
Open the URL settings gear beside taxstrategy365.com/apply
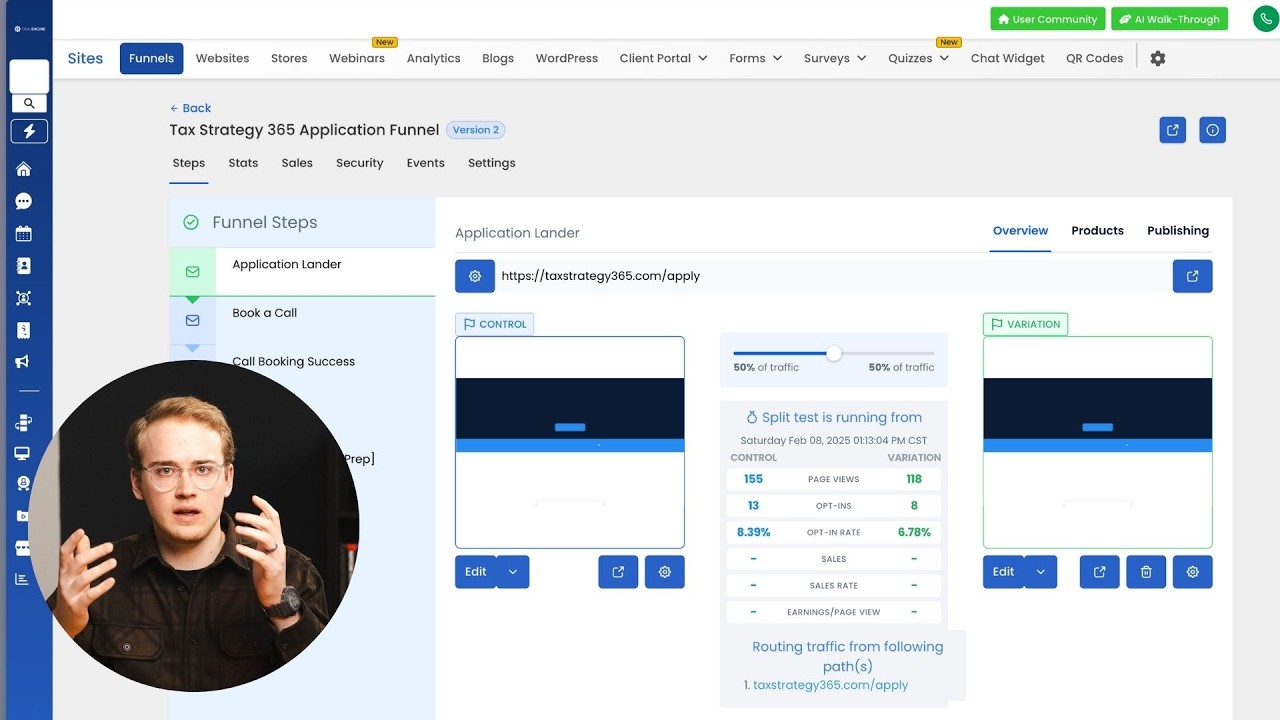[x=475, y=276]
